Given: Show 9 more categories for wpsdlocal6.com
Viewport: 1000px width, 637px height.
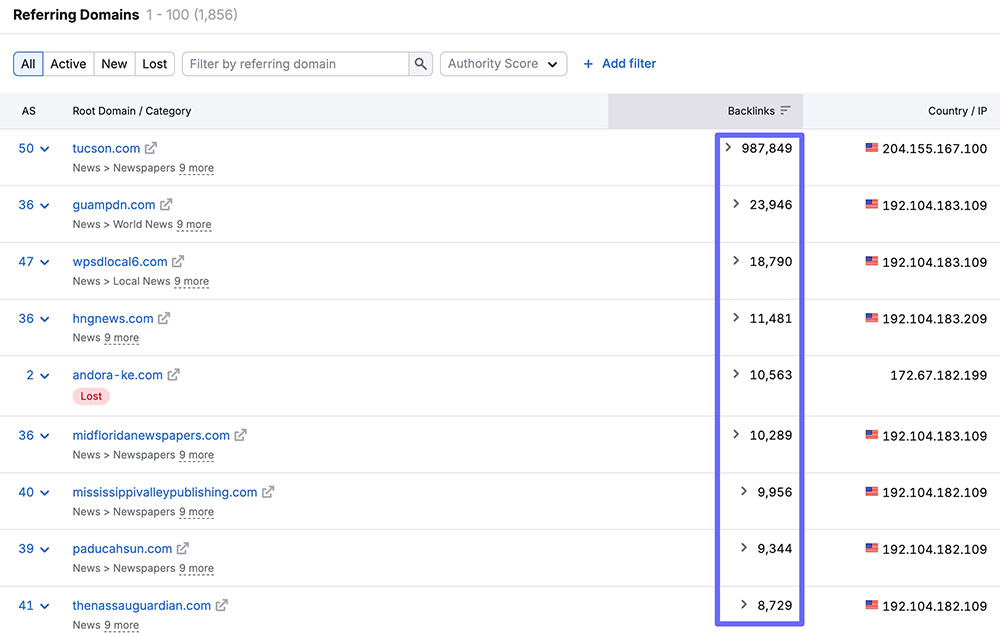Looking at the screenshot, I should pyautogui.click(x=191, y=281).
